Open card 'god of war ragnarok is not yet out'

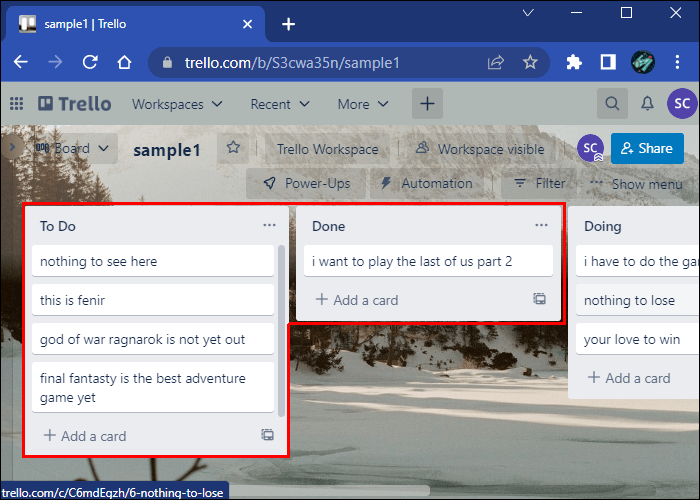(153, 339)
